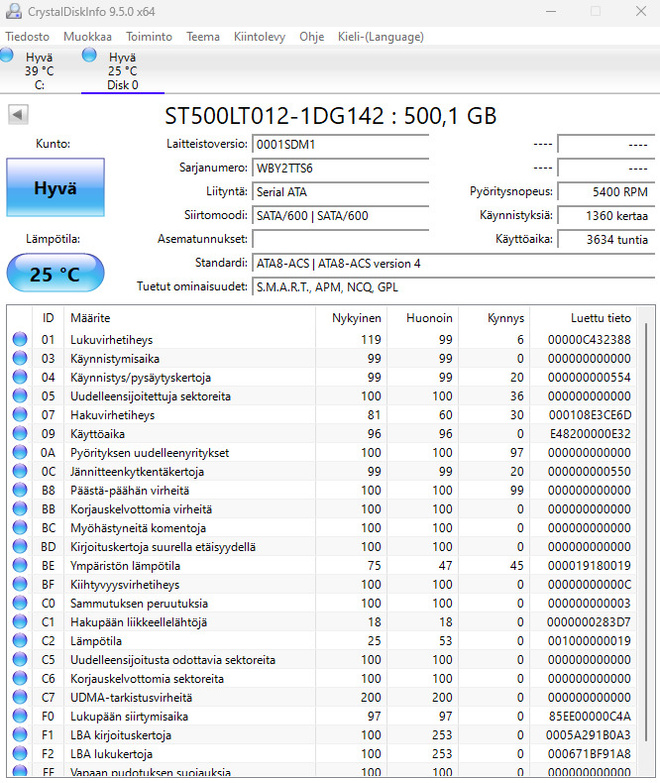
Task: Click the Huonoin column header
Action: click(x=423, y=318)
